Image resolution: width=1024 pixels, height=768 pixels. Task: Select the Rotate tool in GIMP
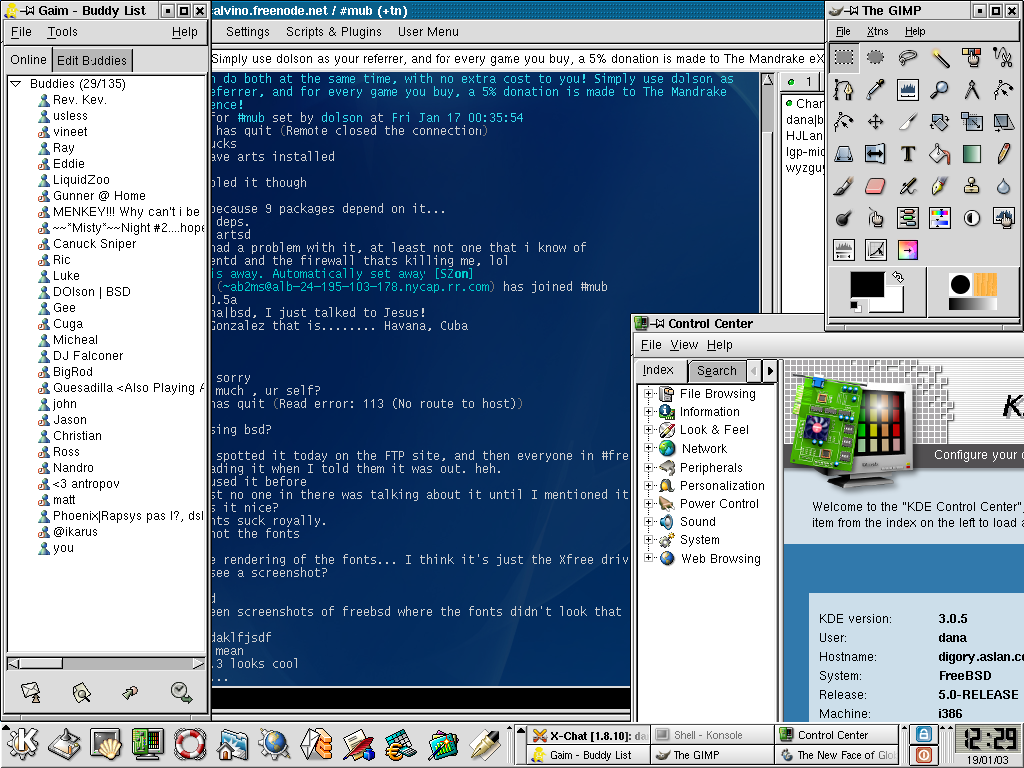click(940, 121)
